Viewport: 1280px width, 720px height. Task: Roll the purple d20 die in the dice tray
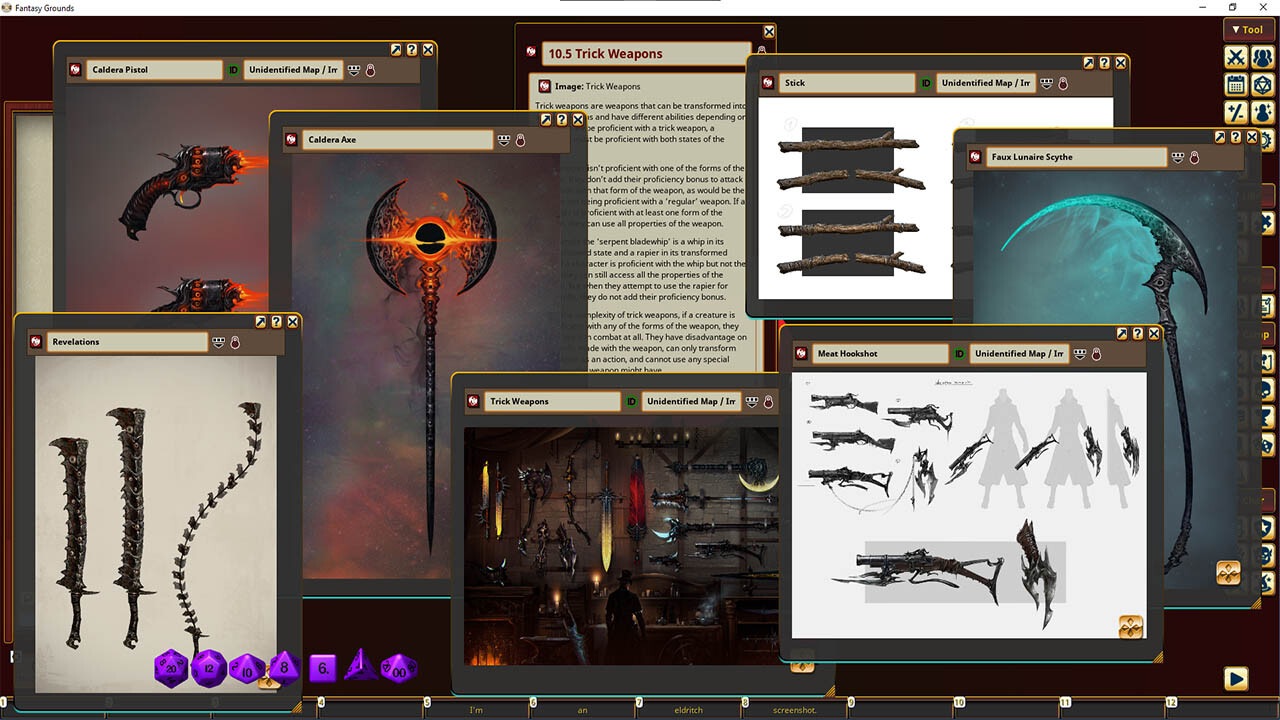click(170, 667)
